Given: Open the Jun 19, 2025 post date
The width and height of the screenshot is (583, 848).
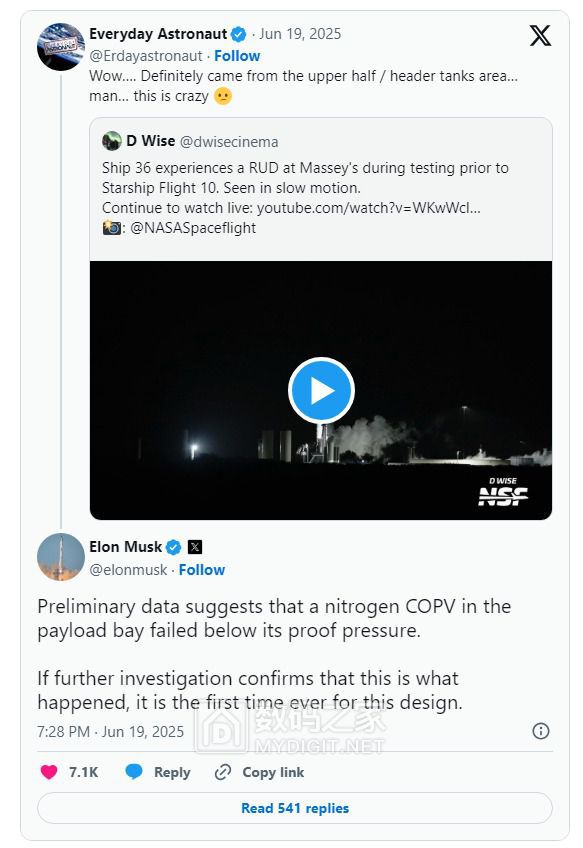Looking at the screenshot, I should click(x=300, y=34).
